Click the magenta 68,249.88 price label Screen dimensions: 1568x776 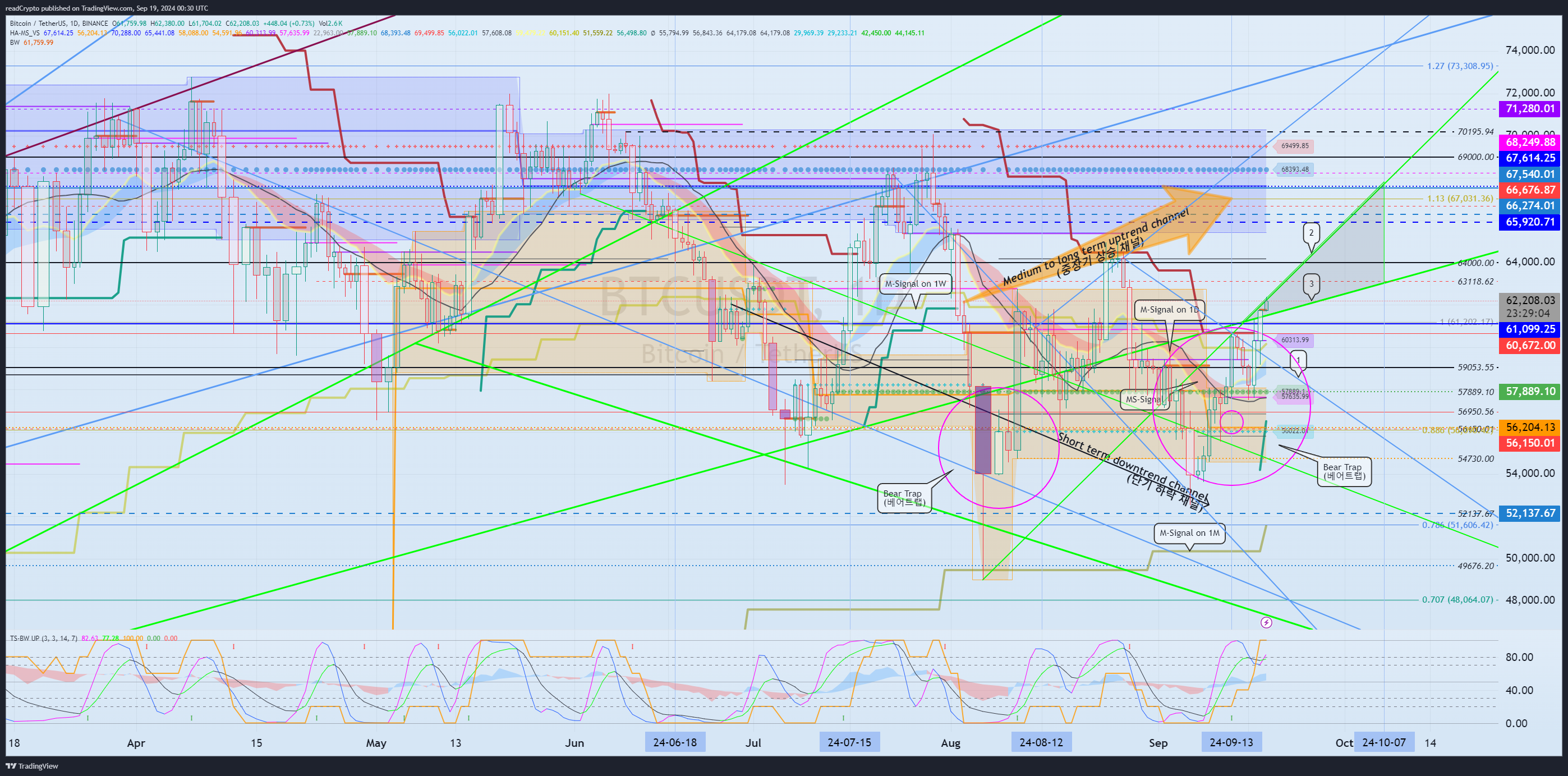click(x=1529, y=142)
